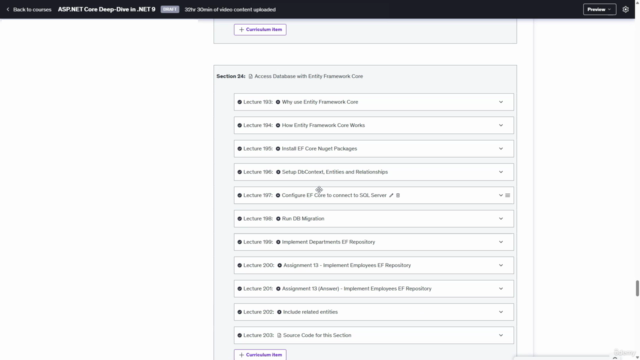Expand Lecture 198 details chevron
The image size is (640, 360).
(501, 219)
